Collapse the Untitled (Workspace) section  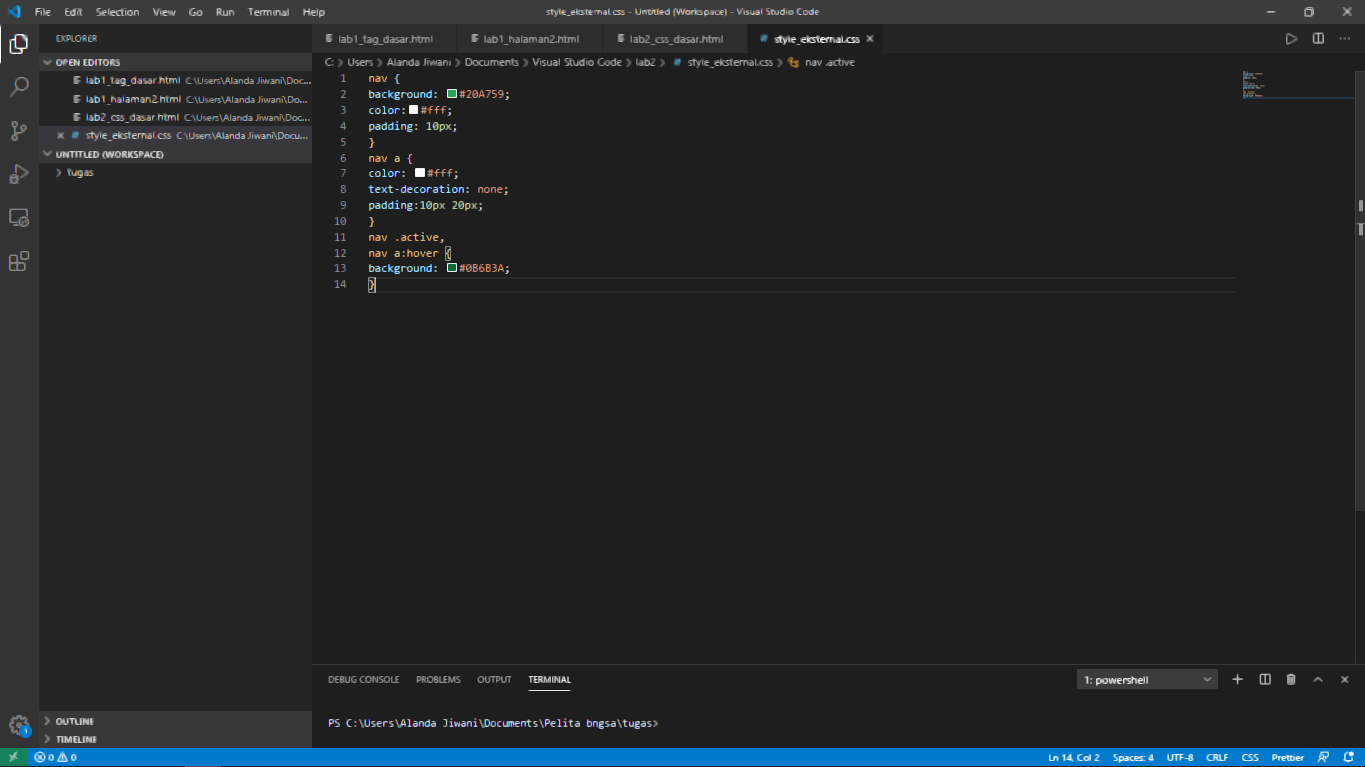tap(176, 155)
